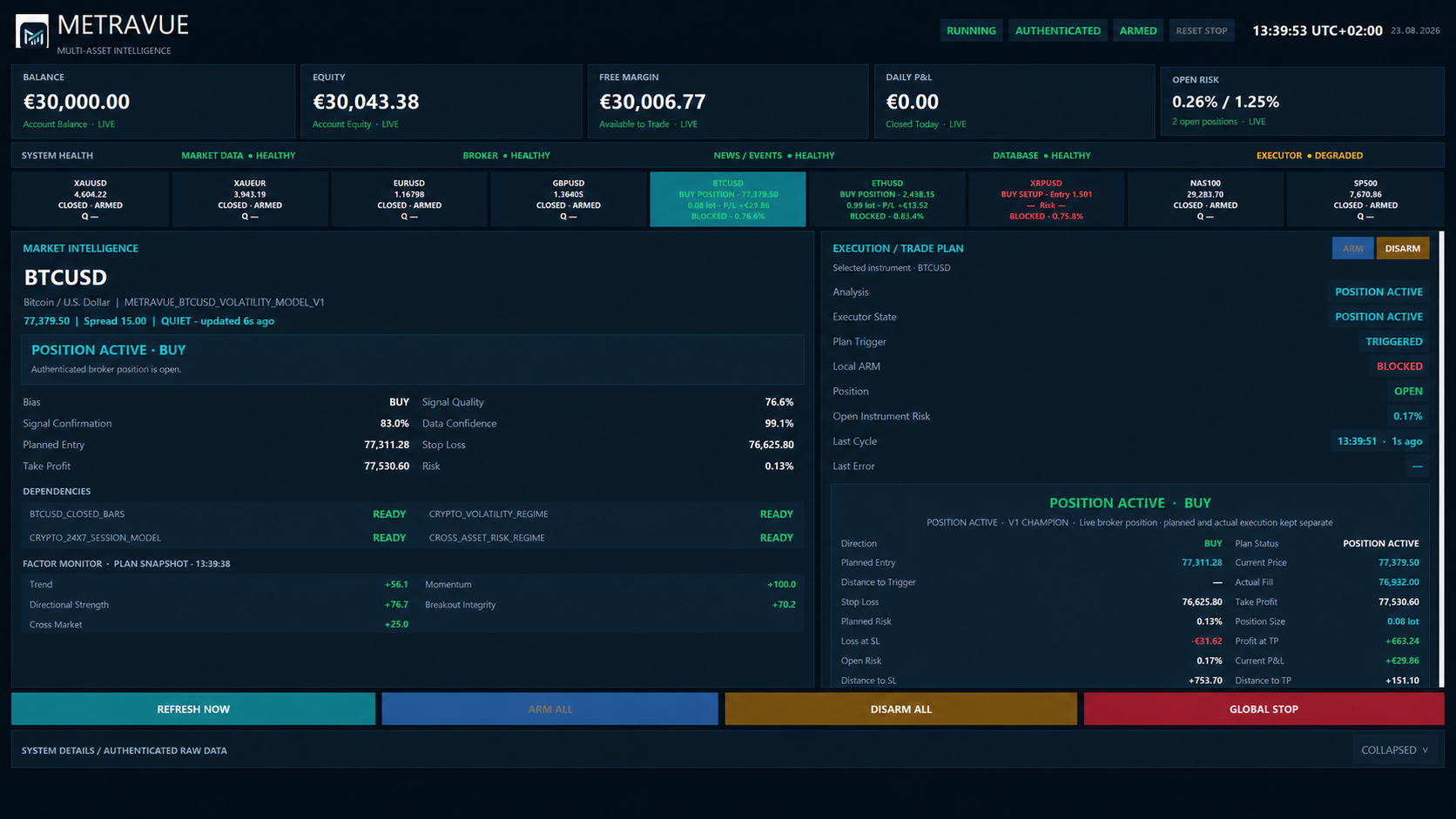Click the Breakout Integrity +70.2 factor
Image resolution: width=1456 pixels, height=819 pixels.
coord(610,604)
